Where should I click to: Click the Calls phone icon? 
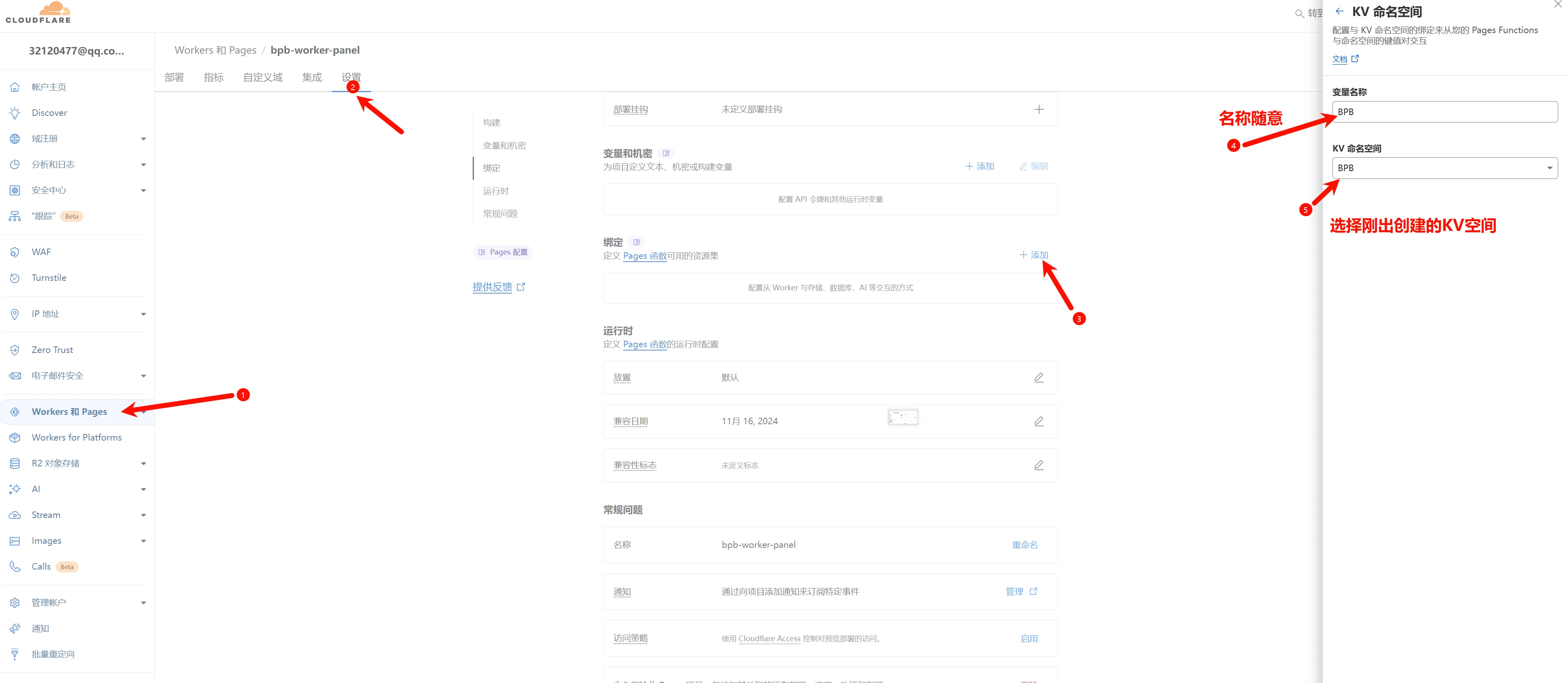(15, 567)
